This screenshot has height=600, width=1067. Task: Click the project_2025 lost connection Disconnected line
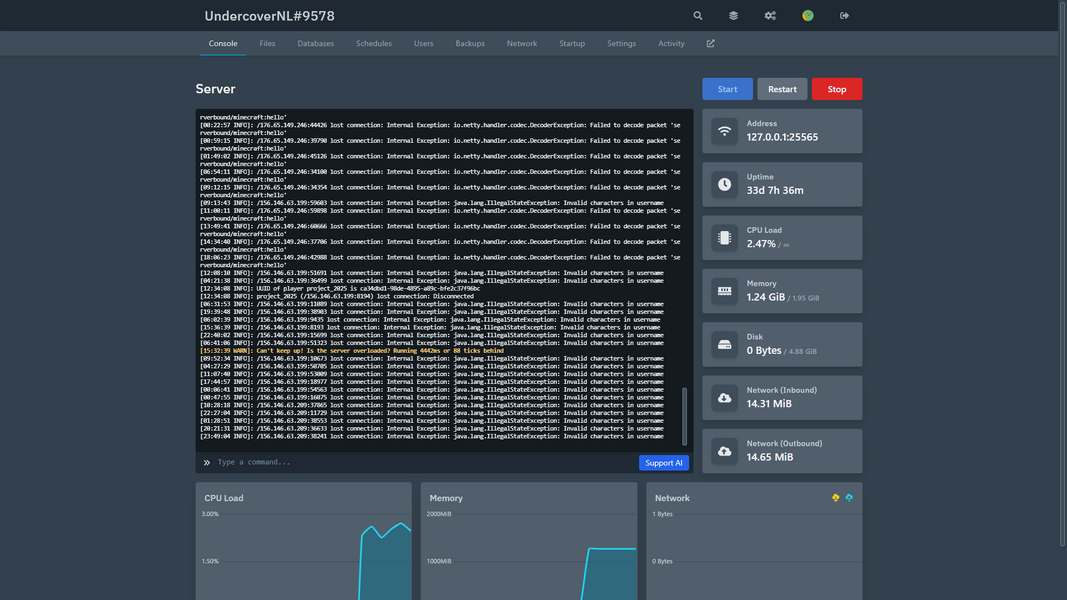337,297
